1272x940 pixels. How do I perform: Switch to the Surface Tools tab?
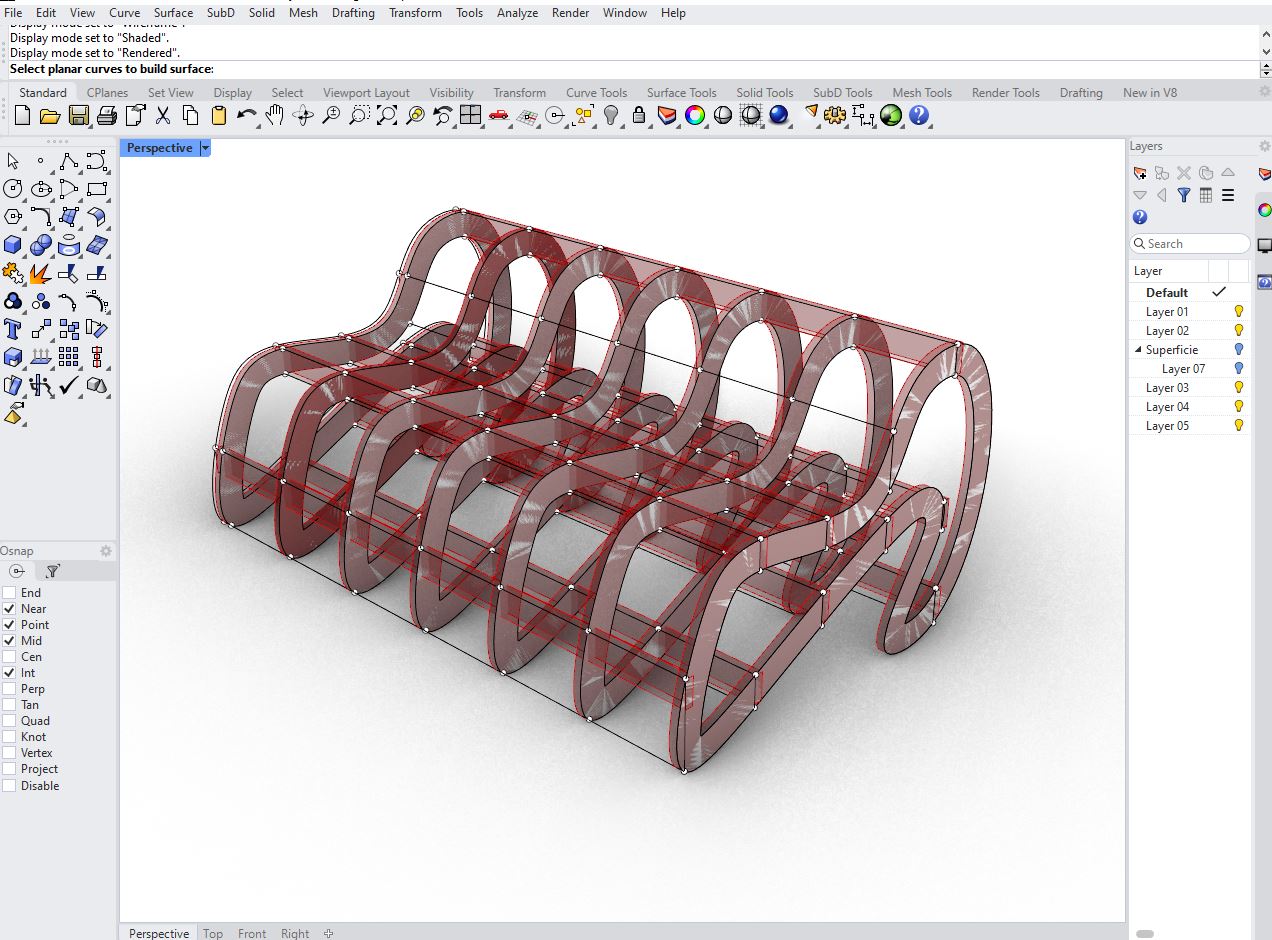pyautogui.click(x=681, y=92)
